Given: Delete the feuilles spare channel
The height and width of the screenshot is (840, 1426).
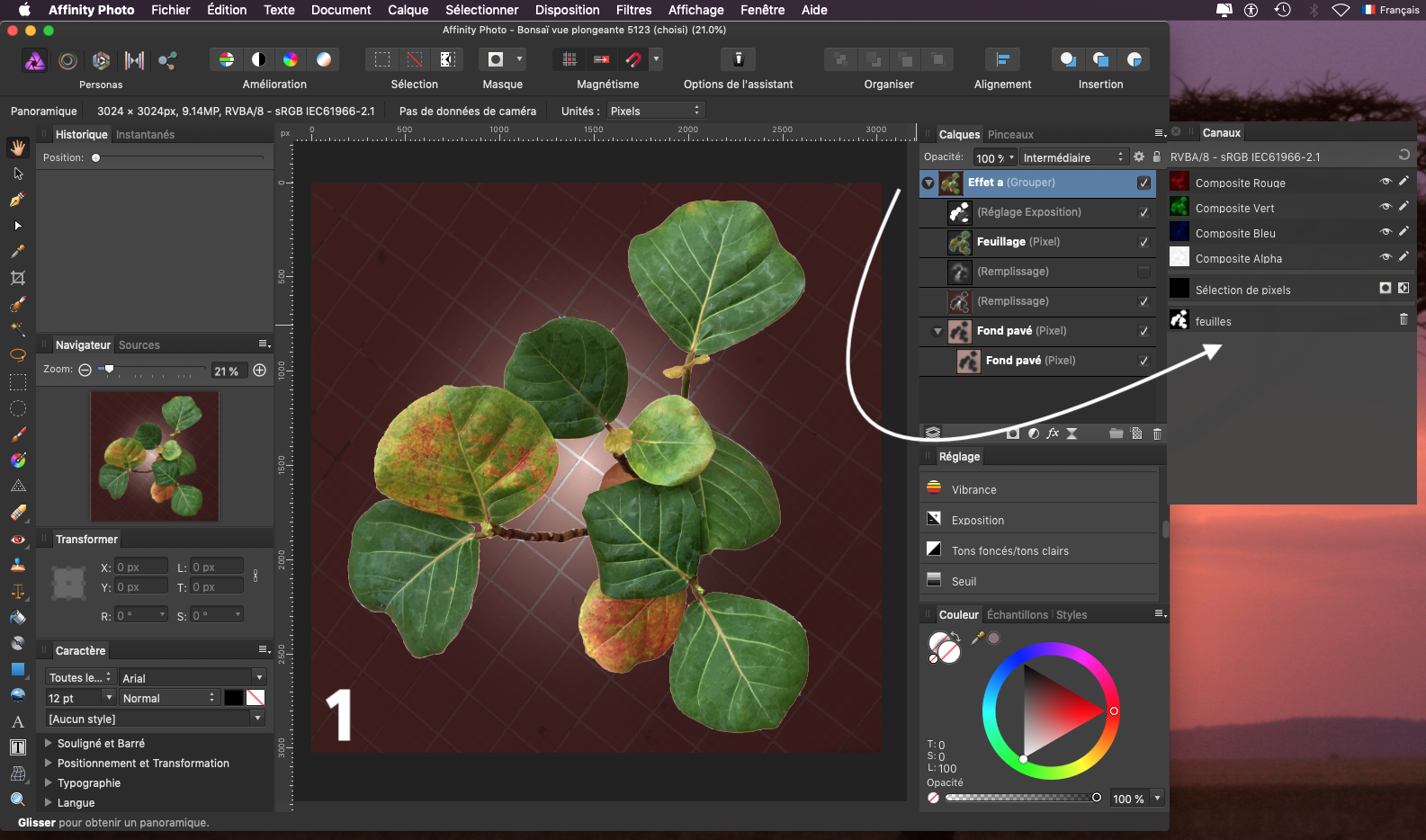Looking at the screenshot, I should (1403, 319).
